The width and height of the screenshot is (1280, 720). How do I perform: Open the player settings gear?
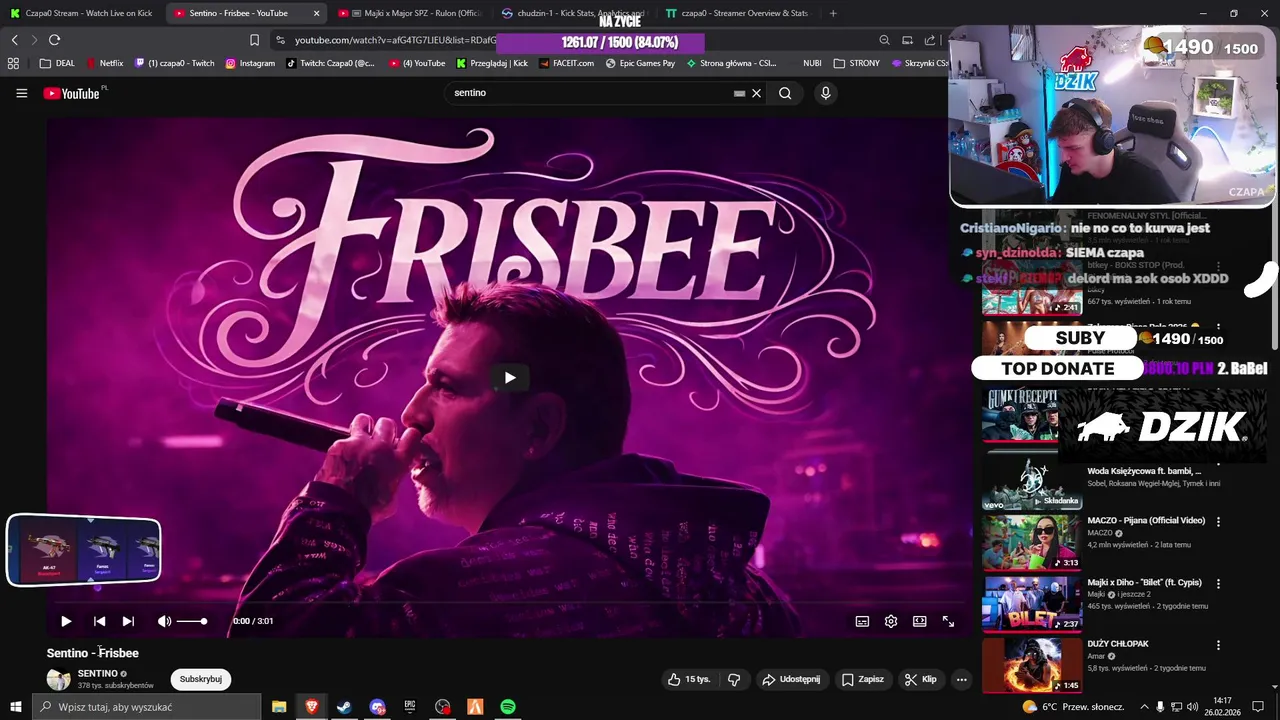pos(891,621)
